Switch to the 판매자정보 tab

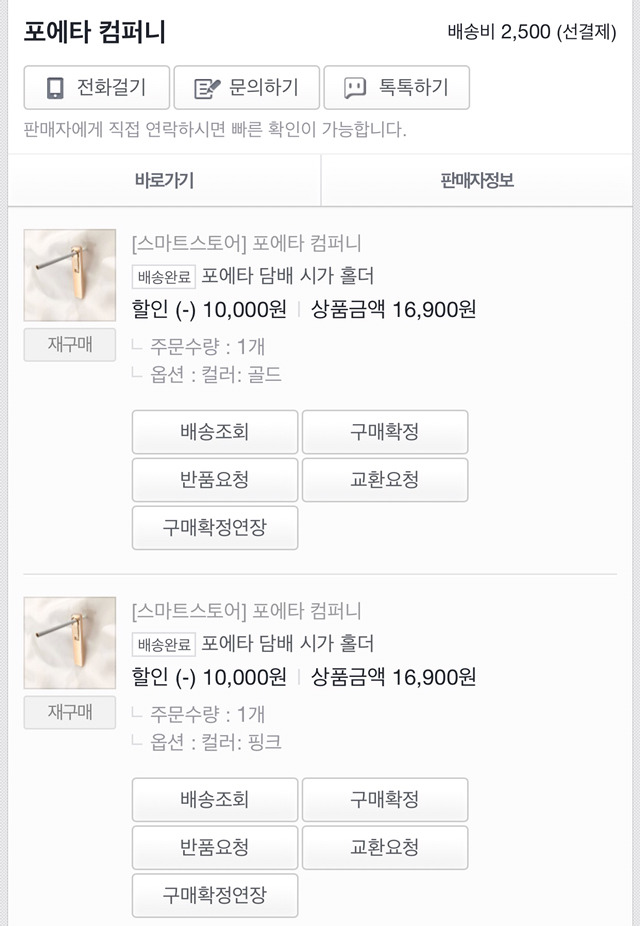coord(477,181)
